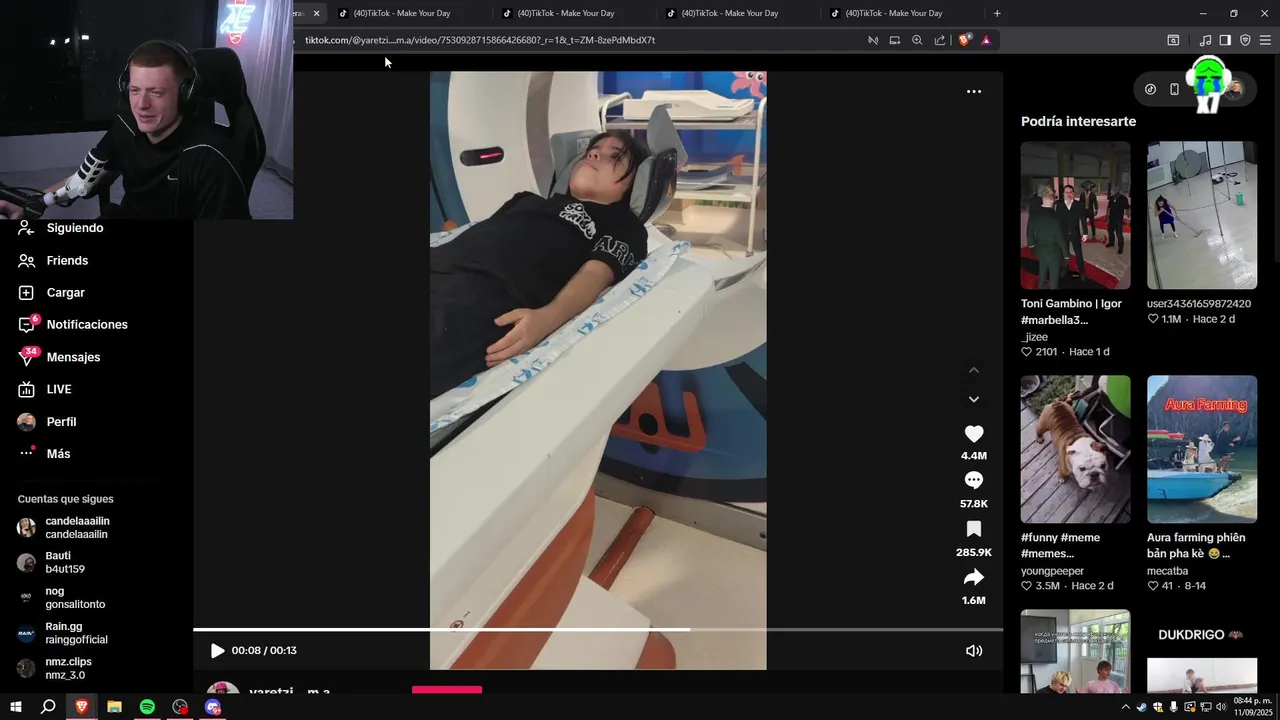Viewport: 1280px width, 720px height.
Task: Open the bulldog #funny #meme thumbnail
Action: click(1075, 449)
